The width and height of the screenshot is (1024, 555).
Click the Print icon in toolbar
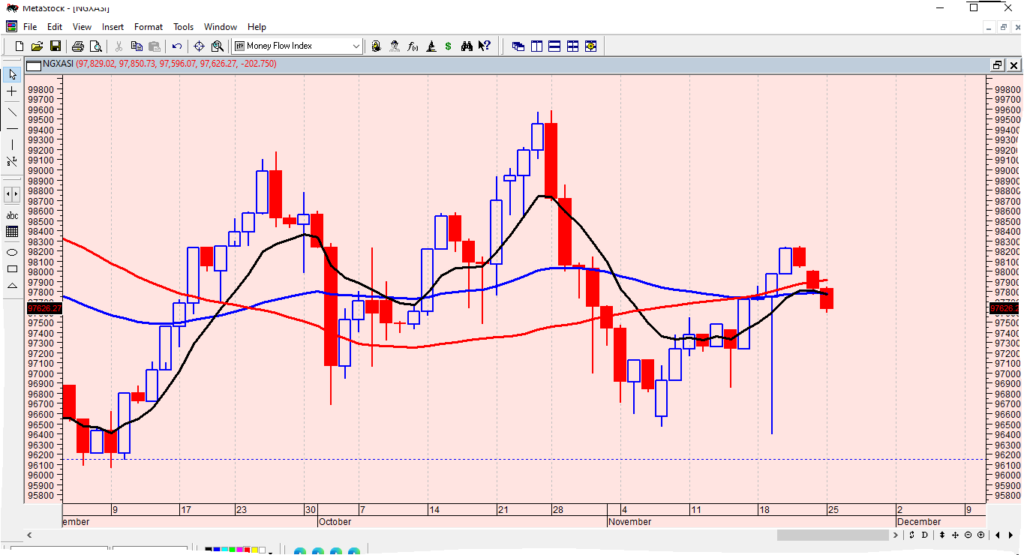[76, 46]
